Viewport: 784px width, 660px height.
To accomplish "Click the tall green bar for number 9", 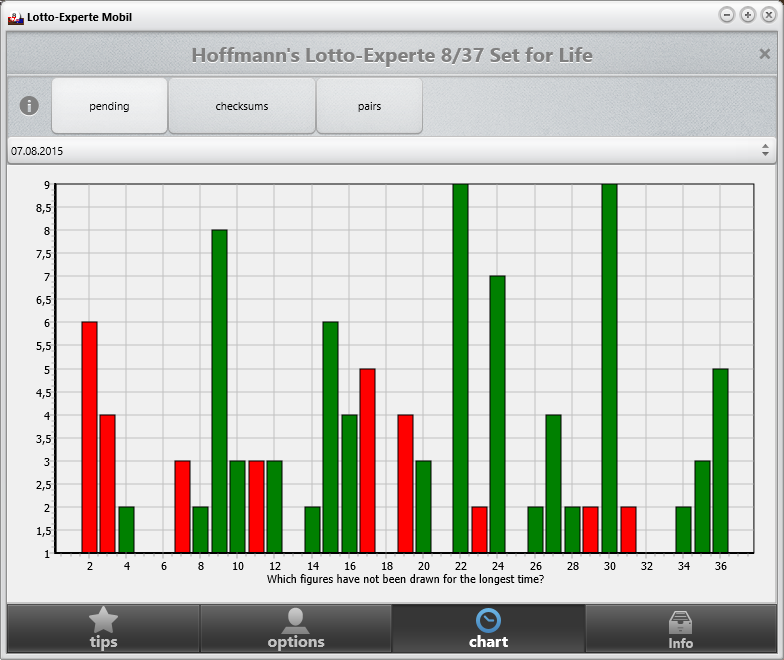I will click(220, 392).
